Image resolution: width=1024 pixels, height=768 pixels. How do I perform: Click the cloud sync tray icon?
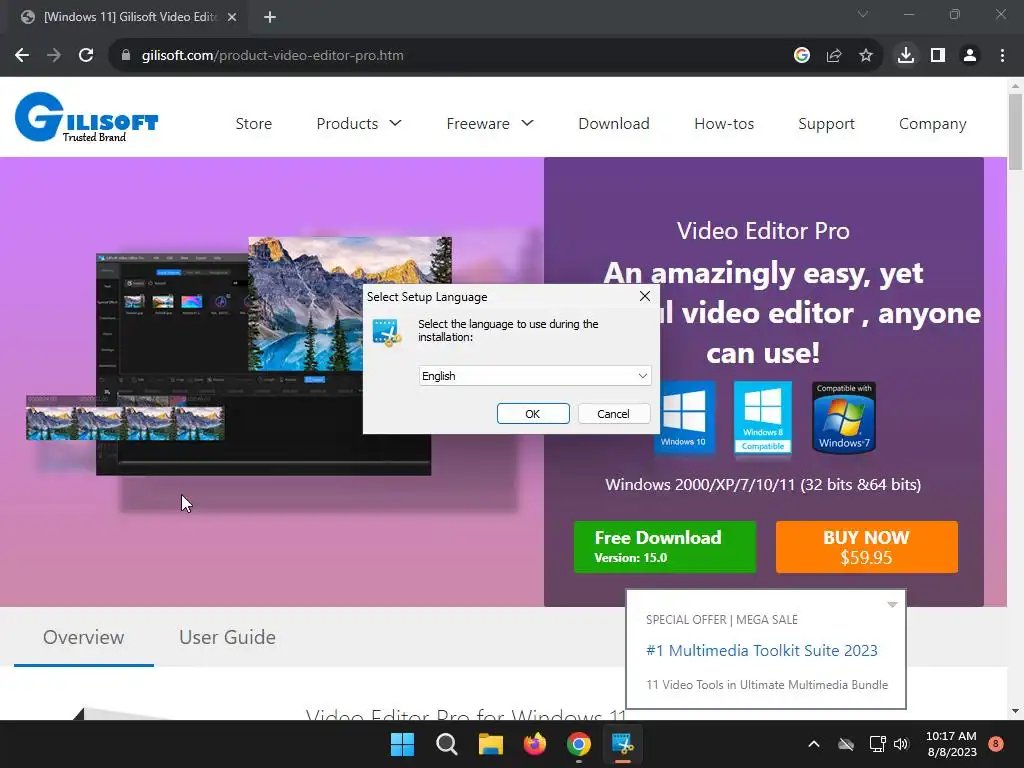(846, 744)
